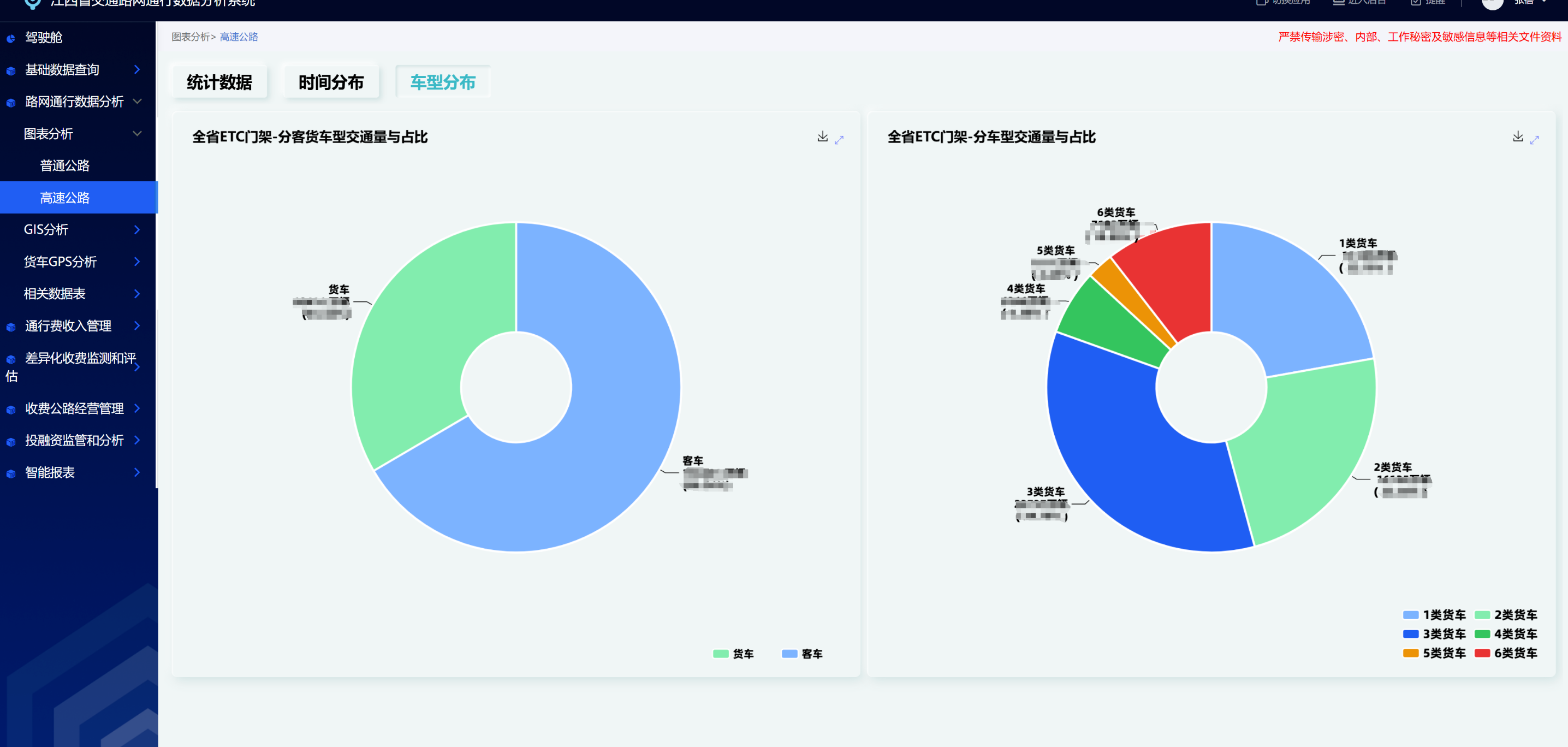
Task: Expand the 智能报表 menu arrow
Action: (137, 472)
